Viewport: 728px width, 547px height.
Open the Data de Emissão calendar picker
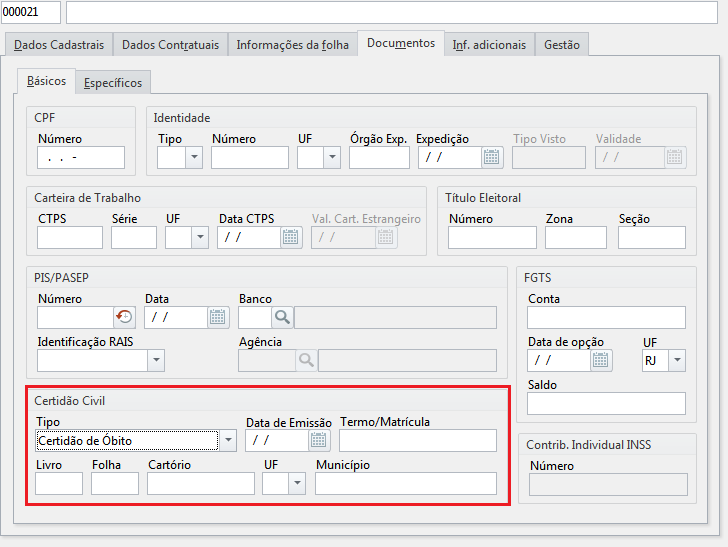(x=318, y=440)
